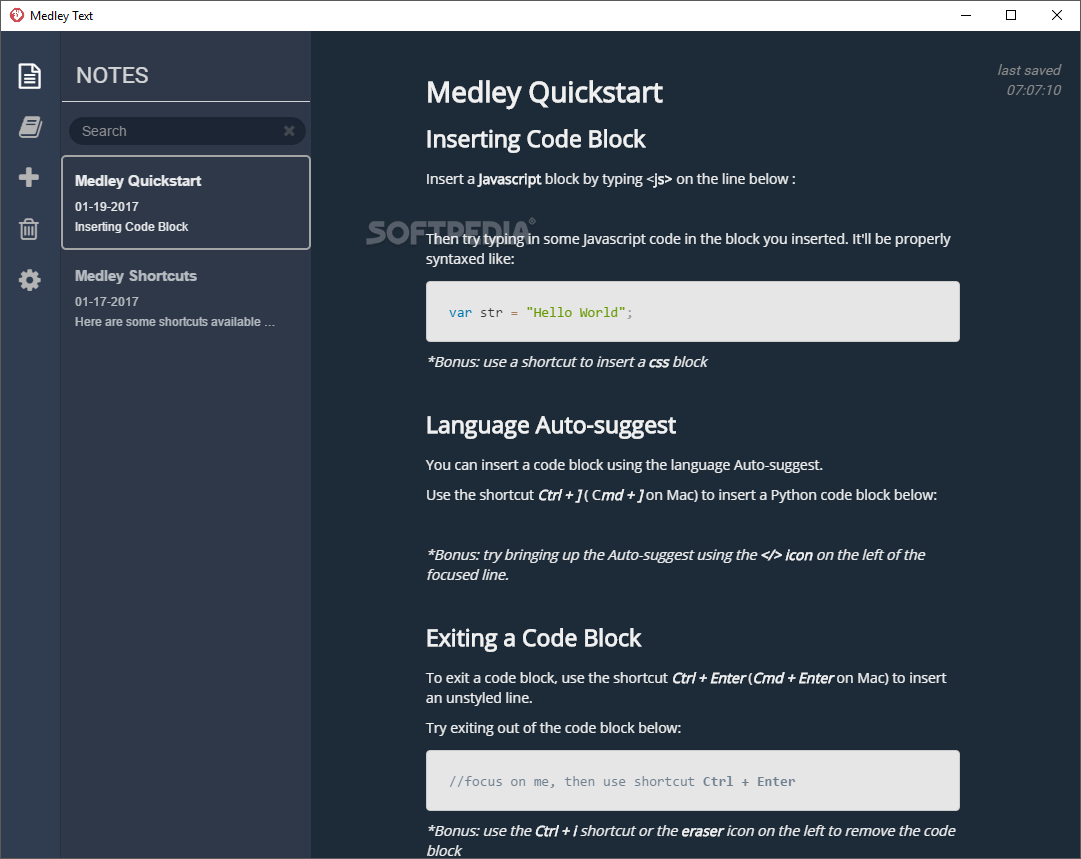Click 'Bonus: use a shortcut to insert a css block'
This screenshot has height=859, width=1081.
click(567, 362)
